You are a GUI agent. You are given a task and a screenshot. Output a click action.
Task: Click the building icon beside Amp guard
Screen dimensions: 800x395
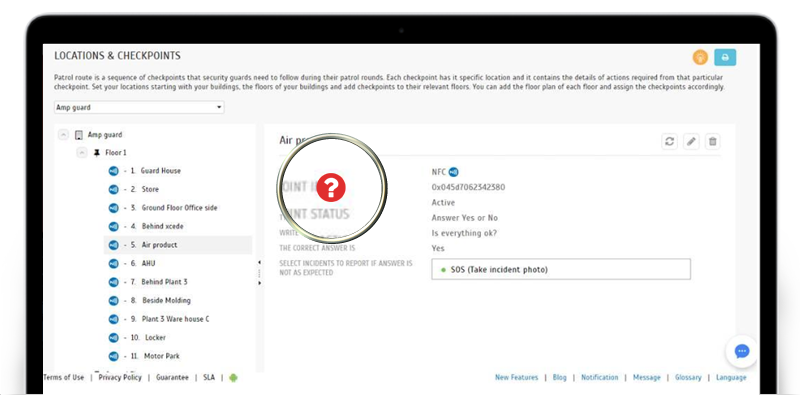point(79,135)
